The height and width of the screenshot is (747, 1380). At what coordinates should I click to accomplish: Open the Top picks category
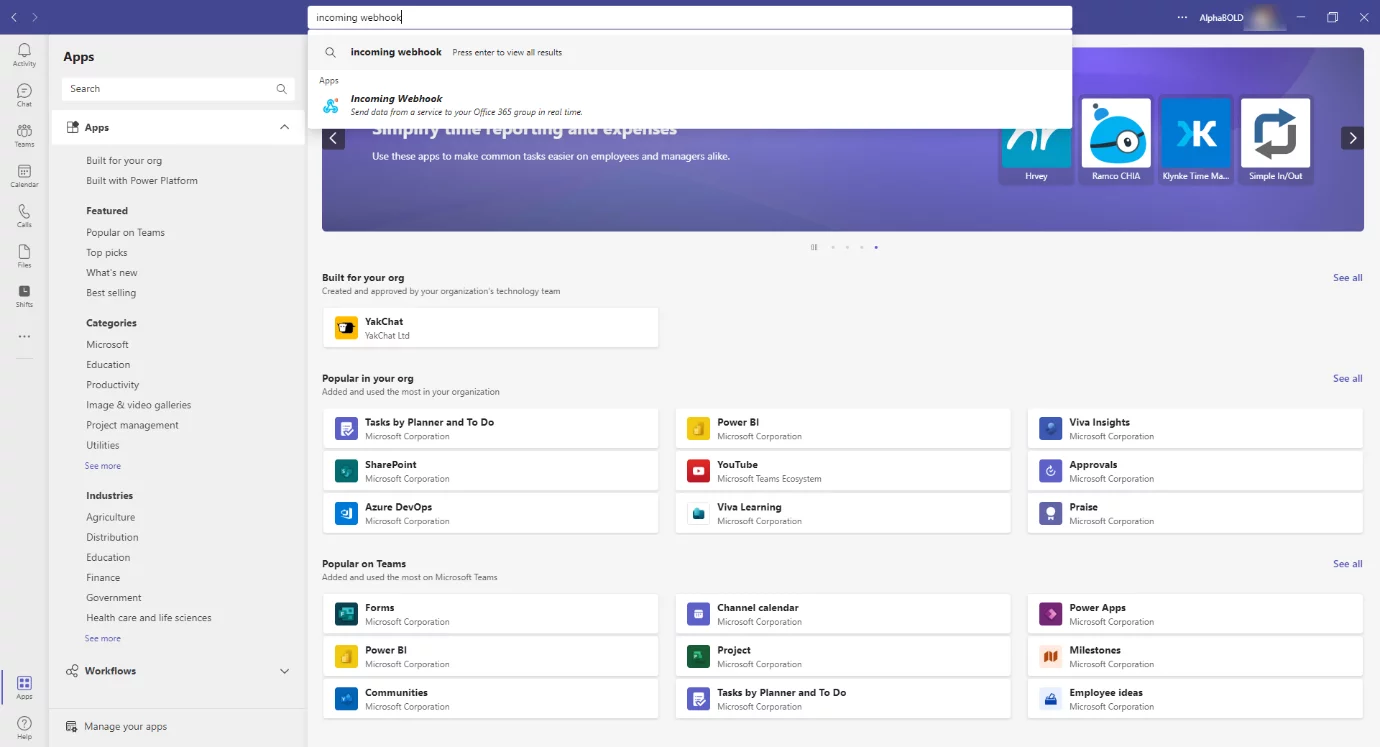tap(107, 253)
